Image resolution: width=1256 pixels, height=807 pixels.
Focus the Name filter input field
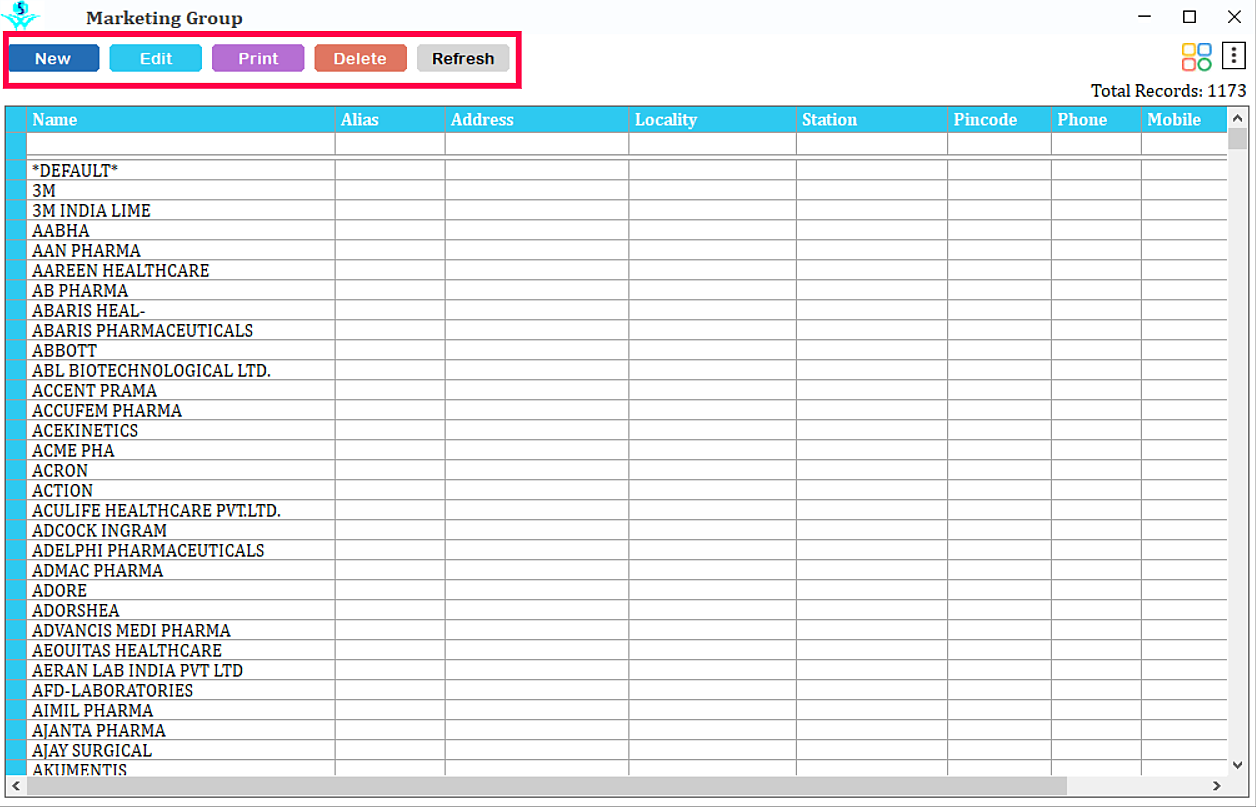[181, 144]
